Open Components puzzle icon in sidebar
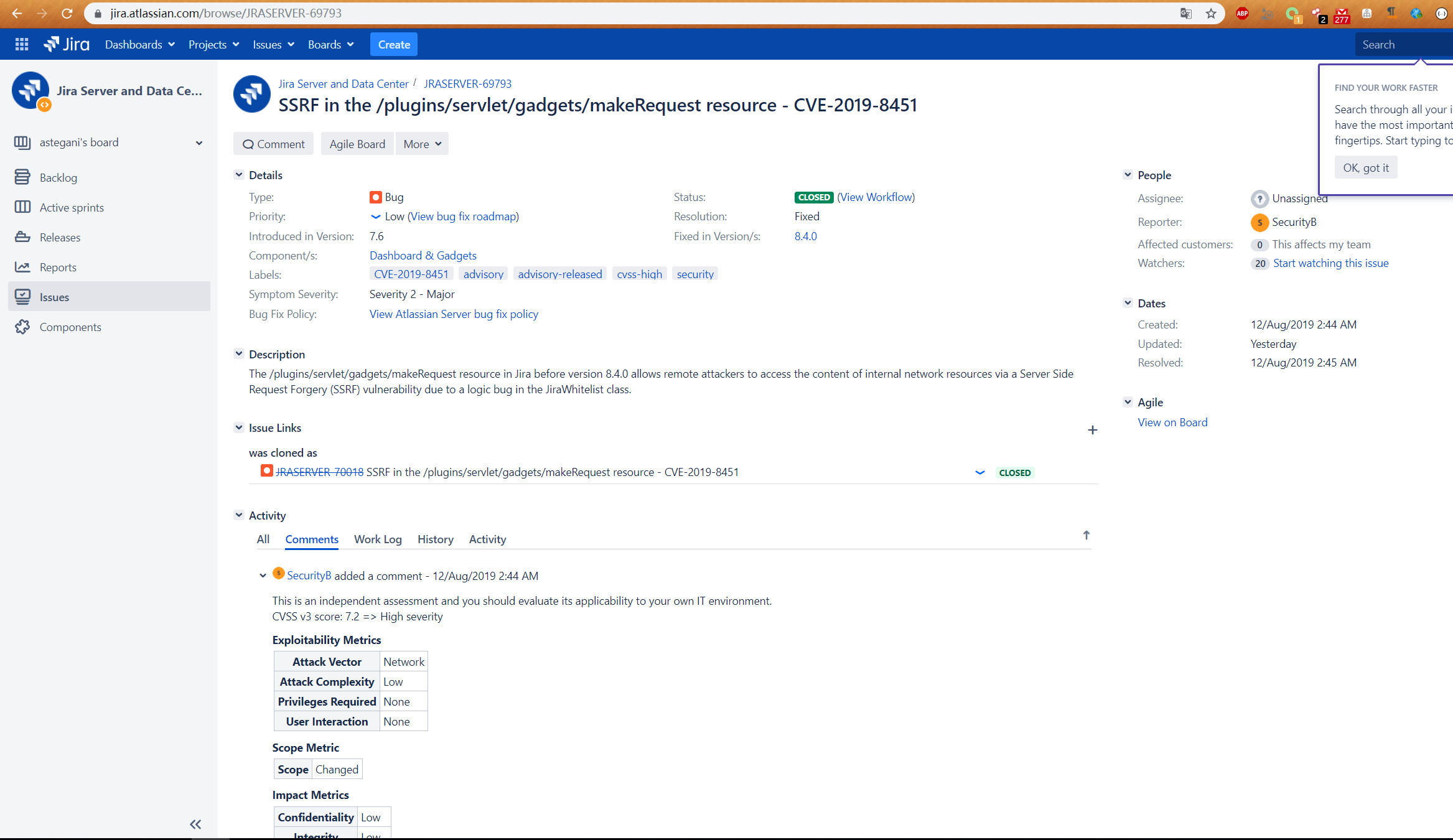 (x=22, y=327)
